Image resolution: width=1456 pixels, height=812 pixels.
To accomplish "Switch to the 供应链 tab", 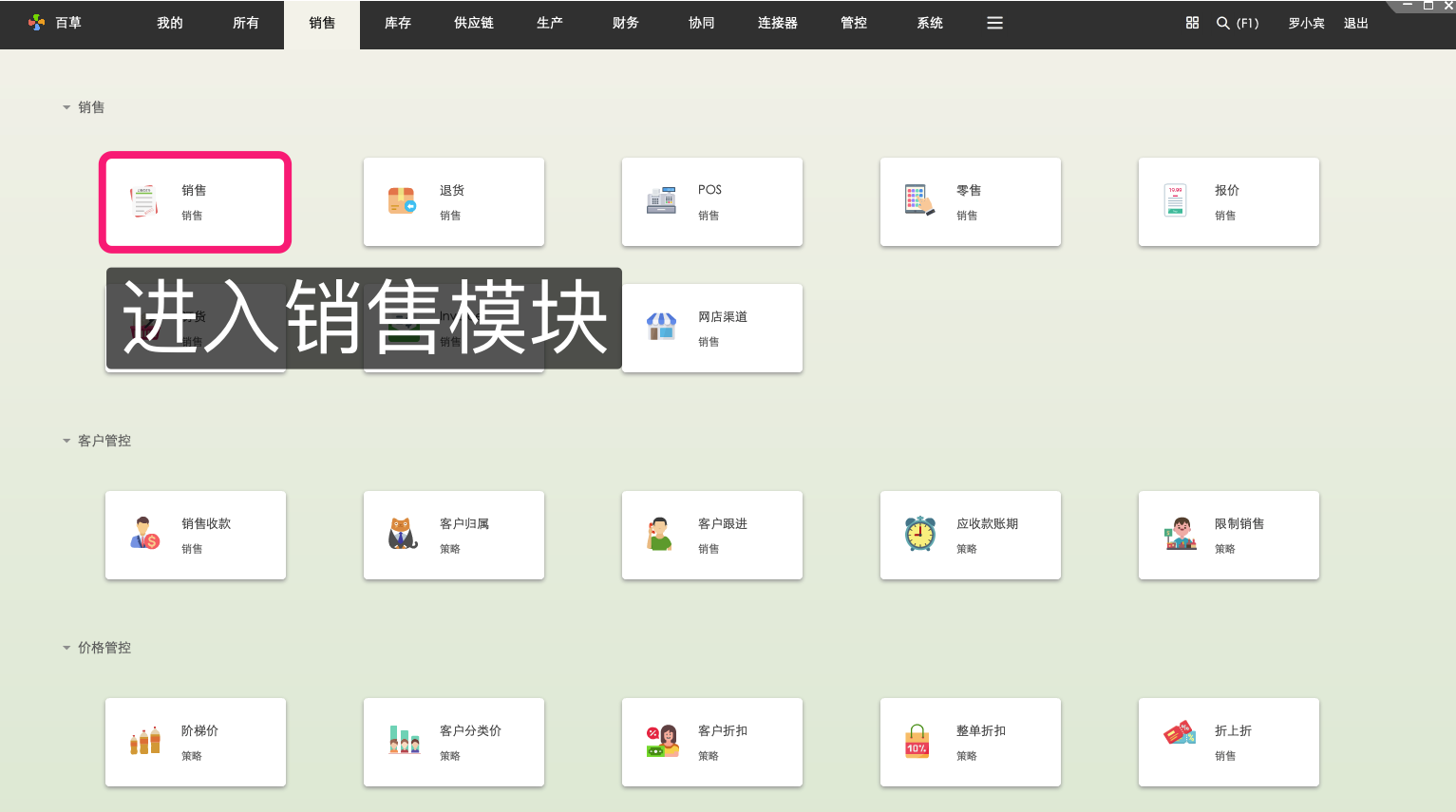I will pyautogui.click(x=474, y=23).
